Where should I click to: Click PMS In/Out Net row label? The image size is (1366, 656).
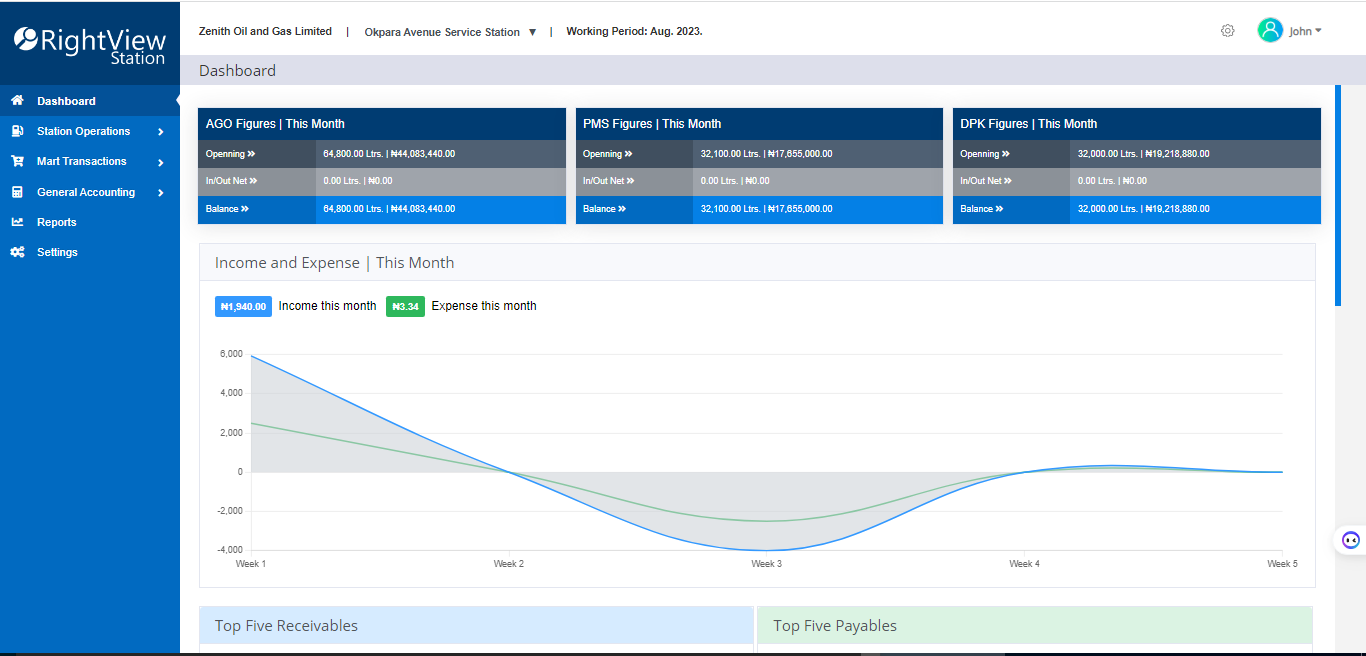tap(609, 181)
